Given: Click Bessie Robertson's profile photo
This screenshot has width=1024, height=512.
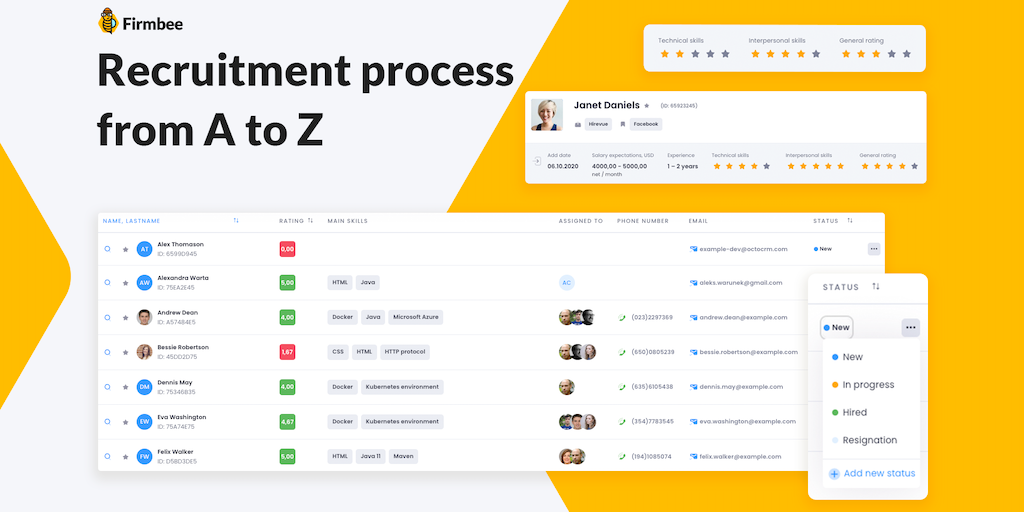Looking at the screenshot, I should pos(144,352).
